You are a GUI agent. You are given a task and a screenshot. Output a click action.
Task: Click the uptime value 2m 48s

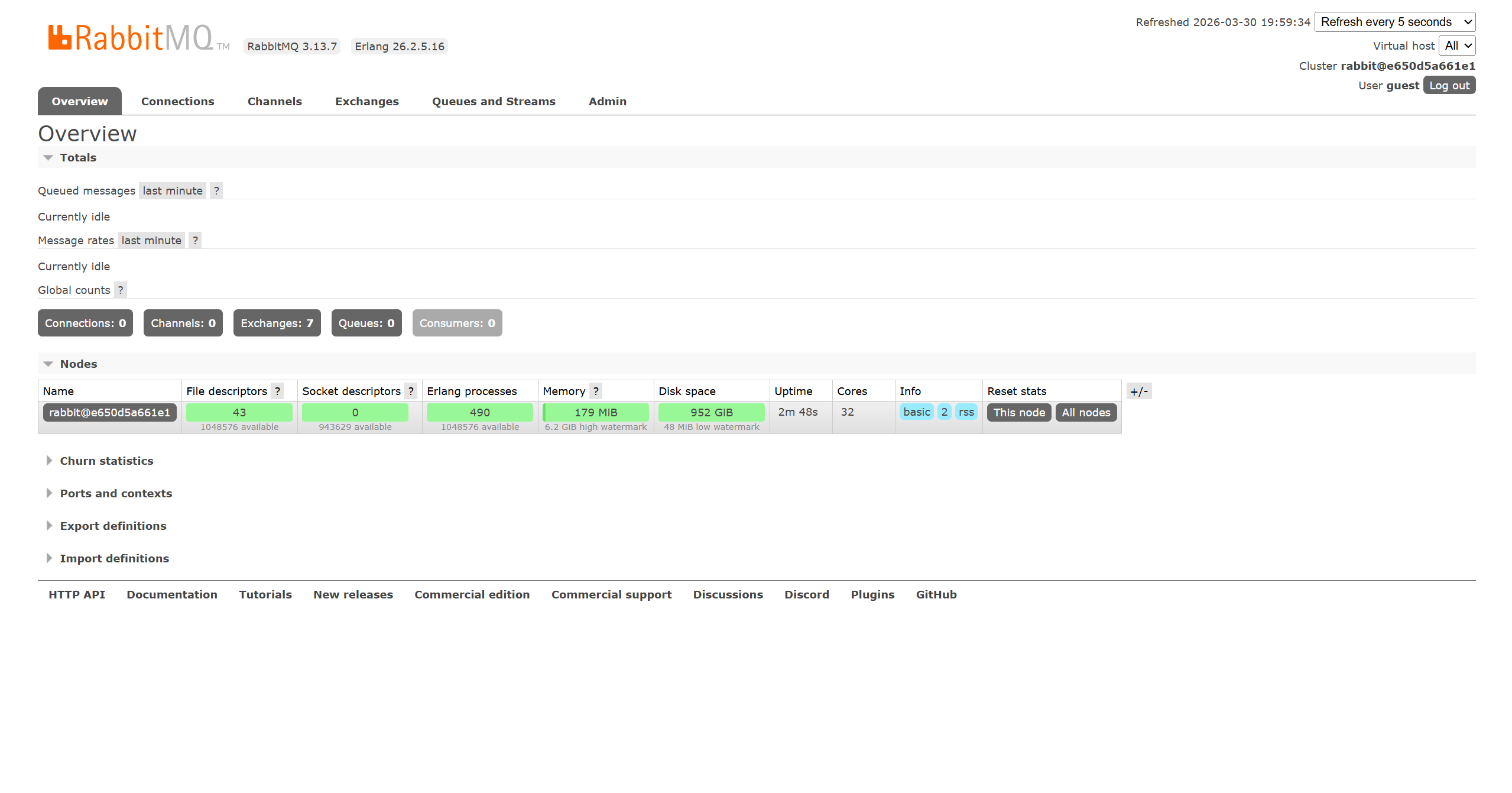[798, 412]
